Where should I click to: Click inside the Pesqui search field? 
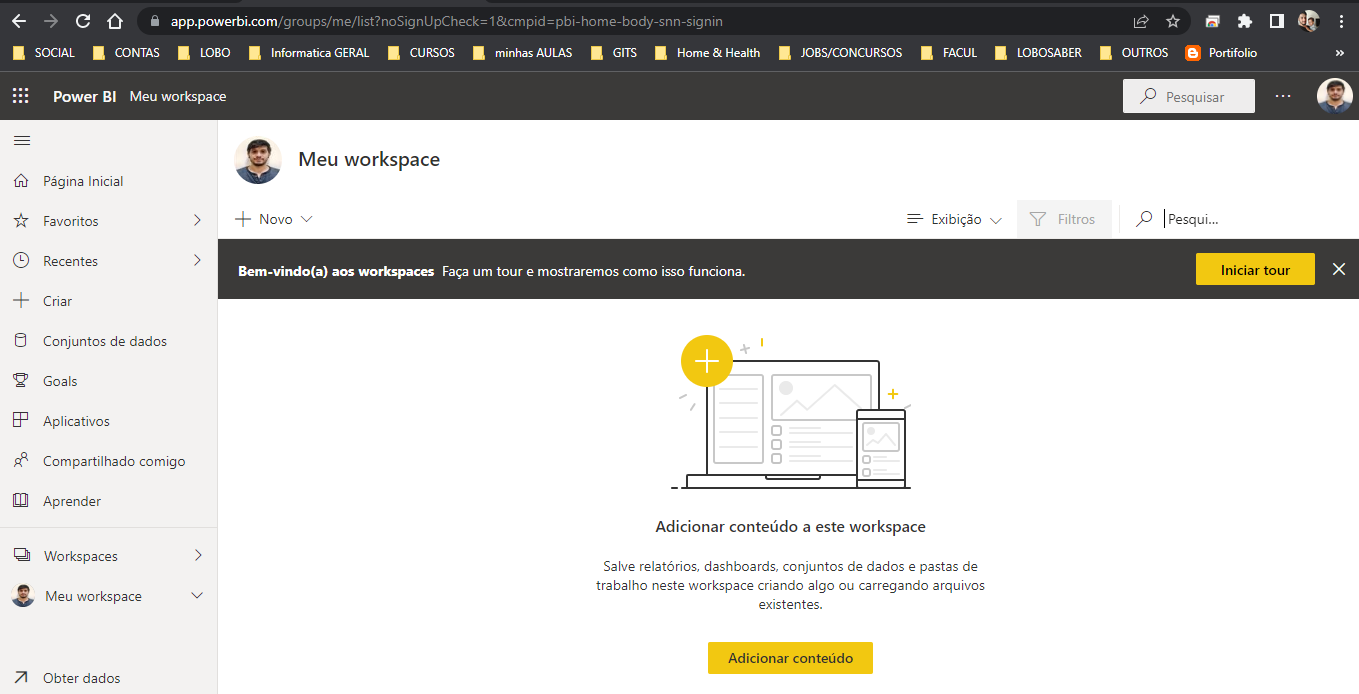[x=1193, y=218]
